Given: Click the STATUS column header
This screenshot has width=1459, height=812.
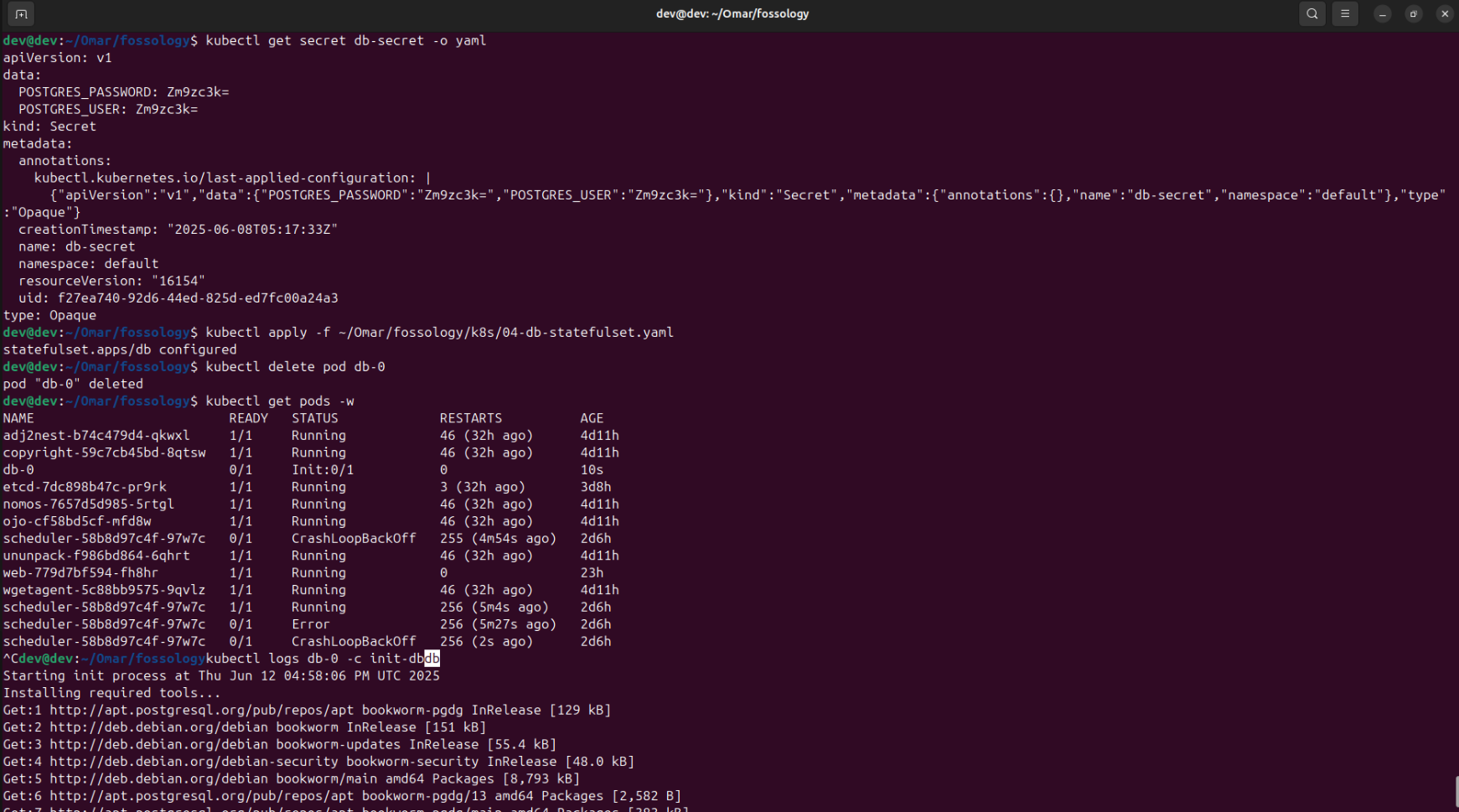Looking at the screenshot, I should coord(315,418).
